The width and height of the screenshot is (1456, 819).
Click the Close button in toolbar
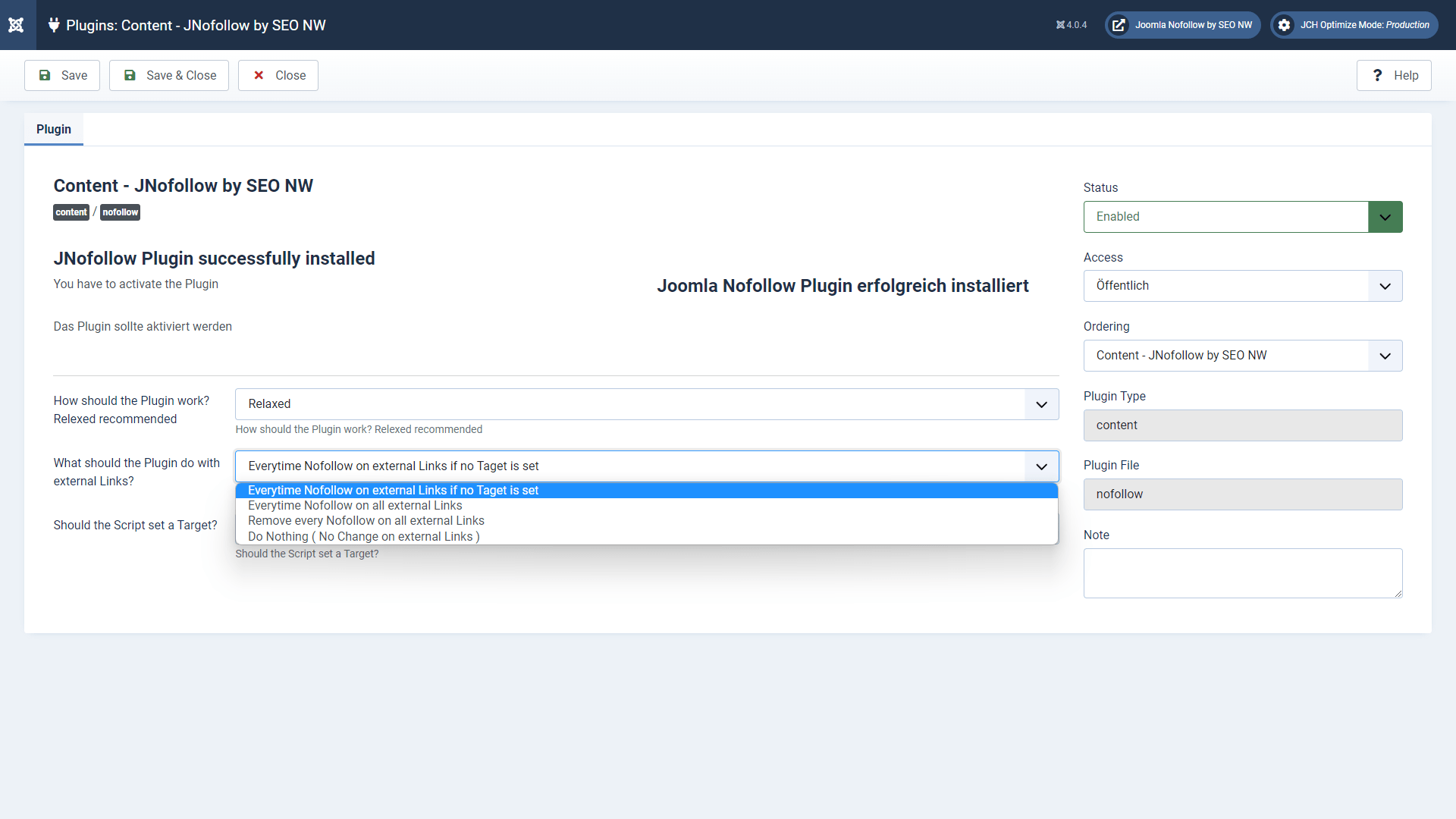click(x=278, y=75)
